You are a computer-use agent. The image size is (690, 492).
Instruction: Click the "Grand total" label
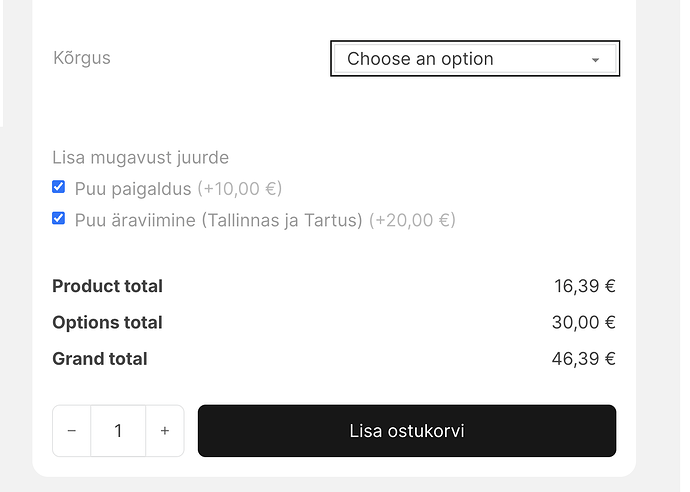pyautogui.click(x=100, y=358)
